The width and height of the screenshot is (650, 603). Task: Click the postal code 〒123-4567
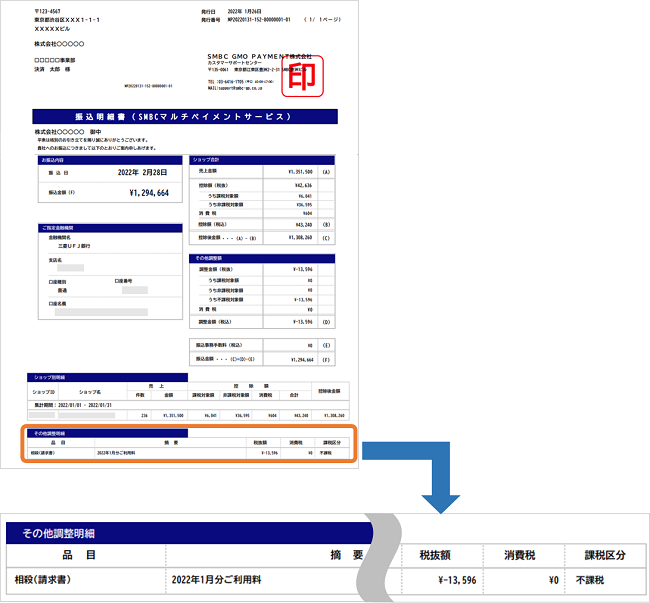point(47,11)
